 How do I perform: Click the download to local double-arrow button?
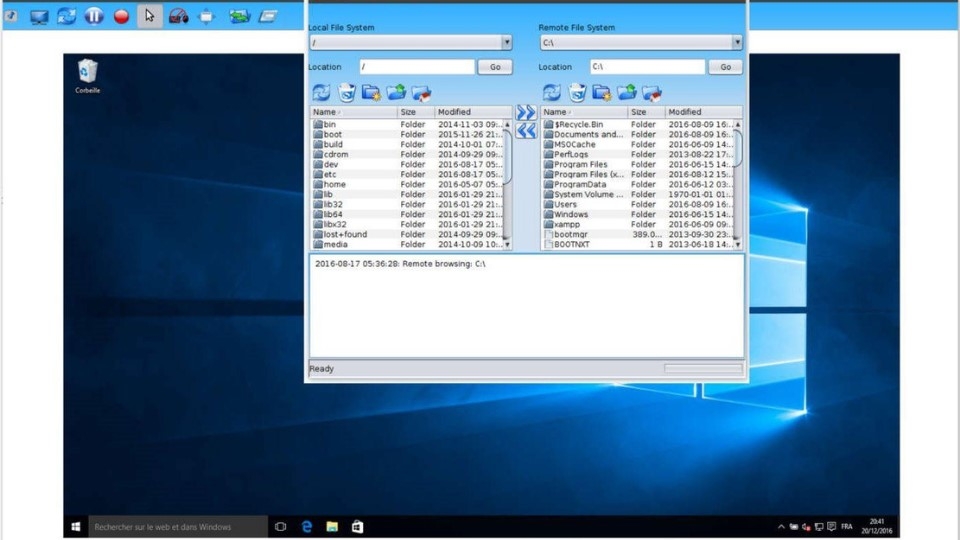(526, 131)
